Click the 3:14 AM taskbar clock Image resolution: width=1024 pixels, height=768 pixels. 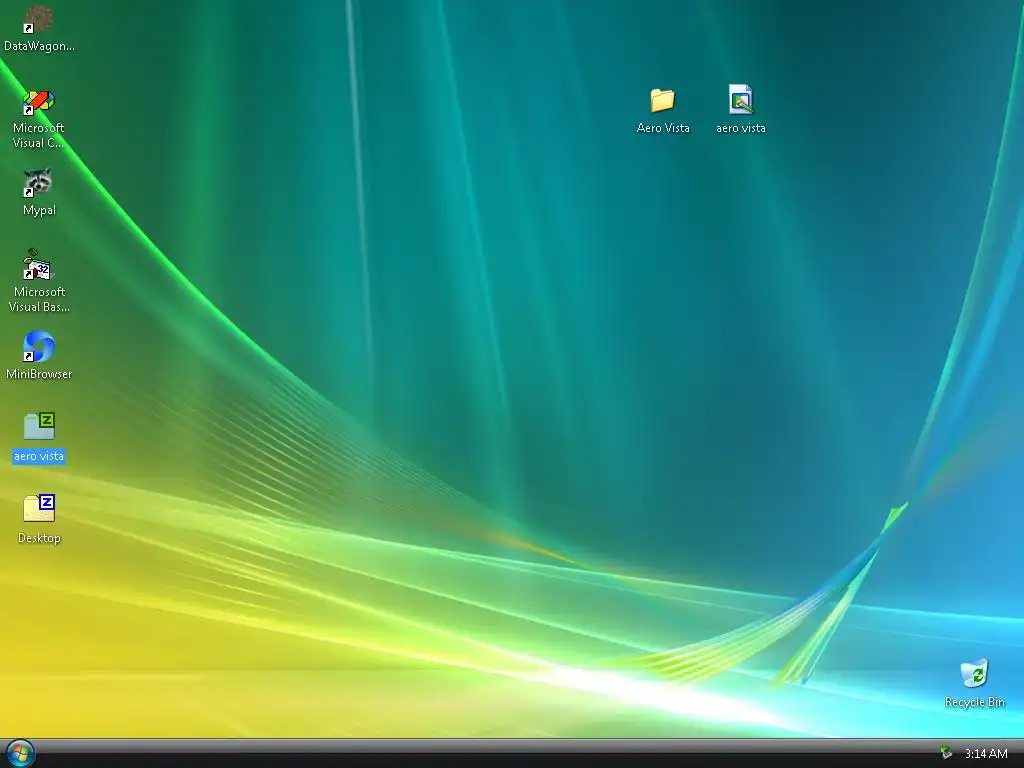pos(986,754)
